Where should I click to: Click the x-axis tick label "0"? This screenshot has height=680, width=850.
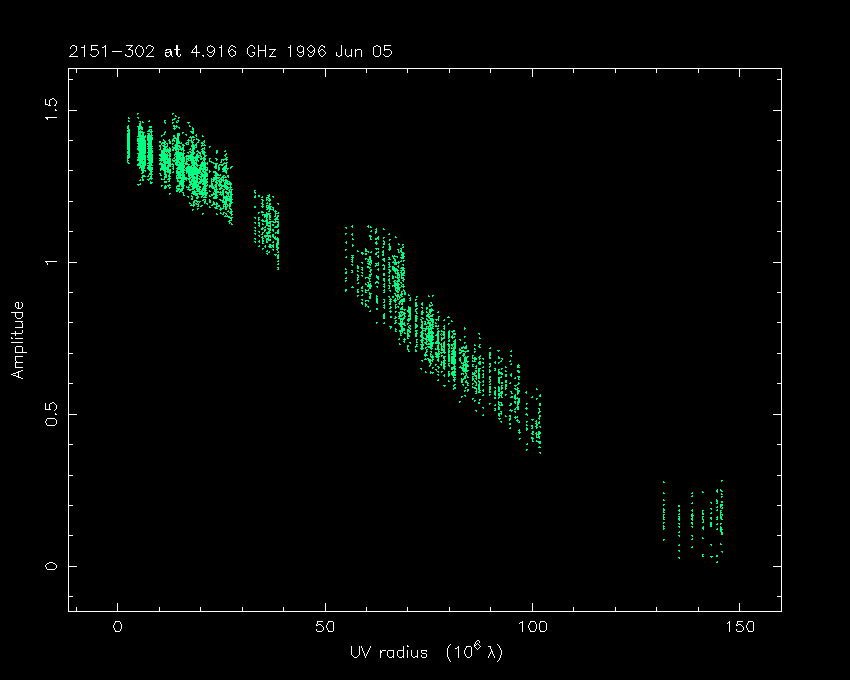(118, 628)
